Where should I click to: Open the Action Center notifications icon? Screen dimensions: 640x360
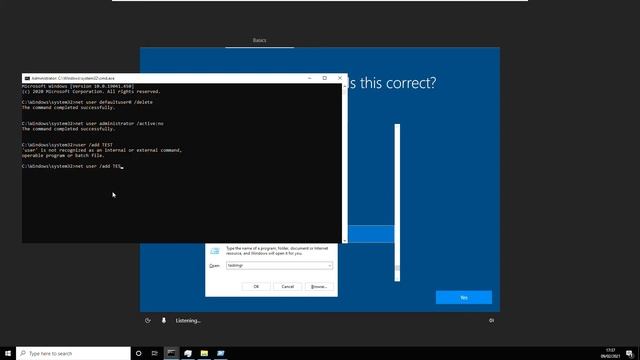pyautogui.click(x=629, y=353)
